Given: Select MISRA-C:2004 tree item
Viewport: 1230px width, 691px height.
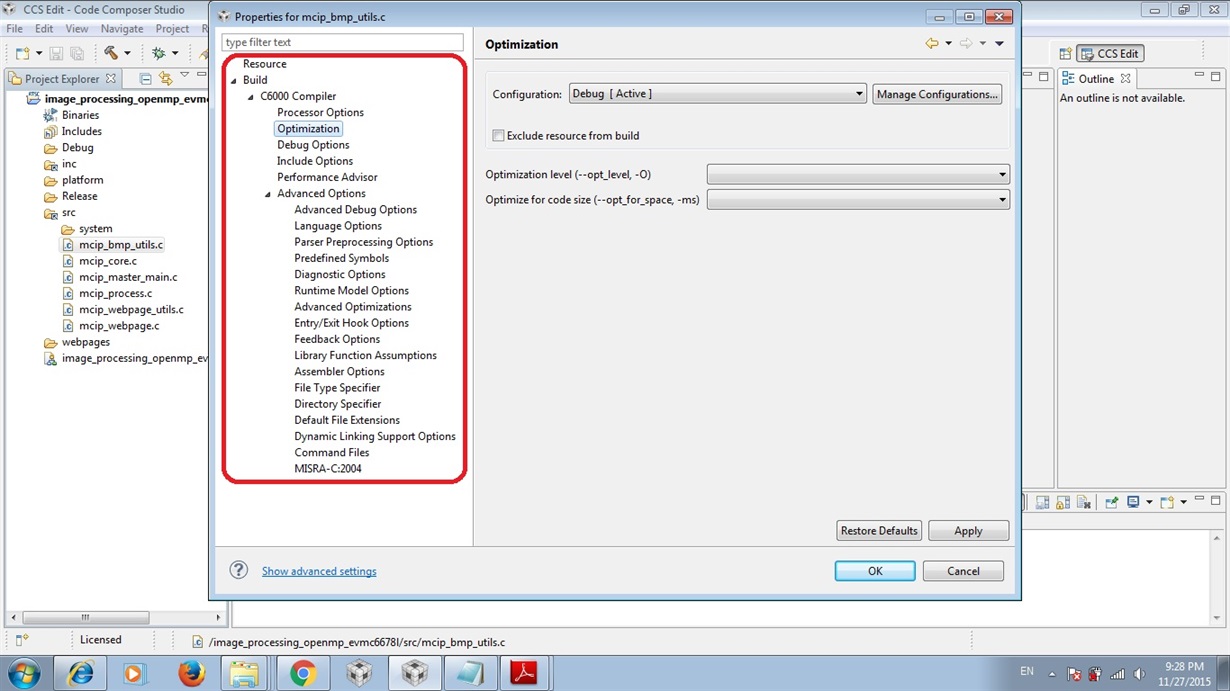Looking at the screenshot, I should [328, 468].
